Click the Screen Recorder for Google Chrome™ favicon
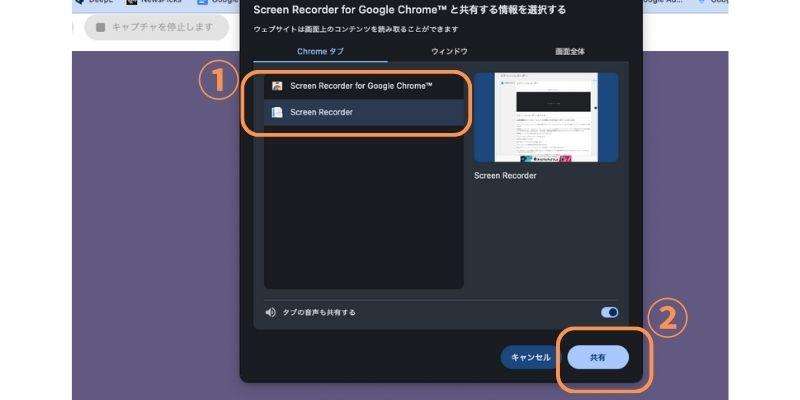 [x=277, y=86]
